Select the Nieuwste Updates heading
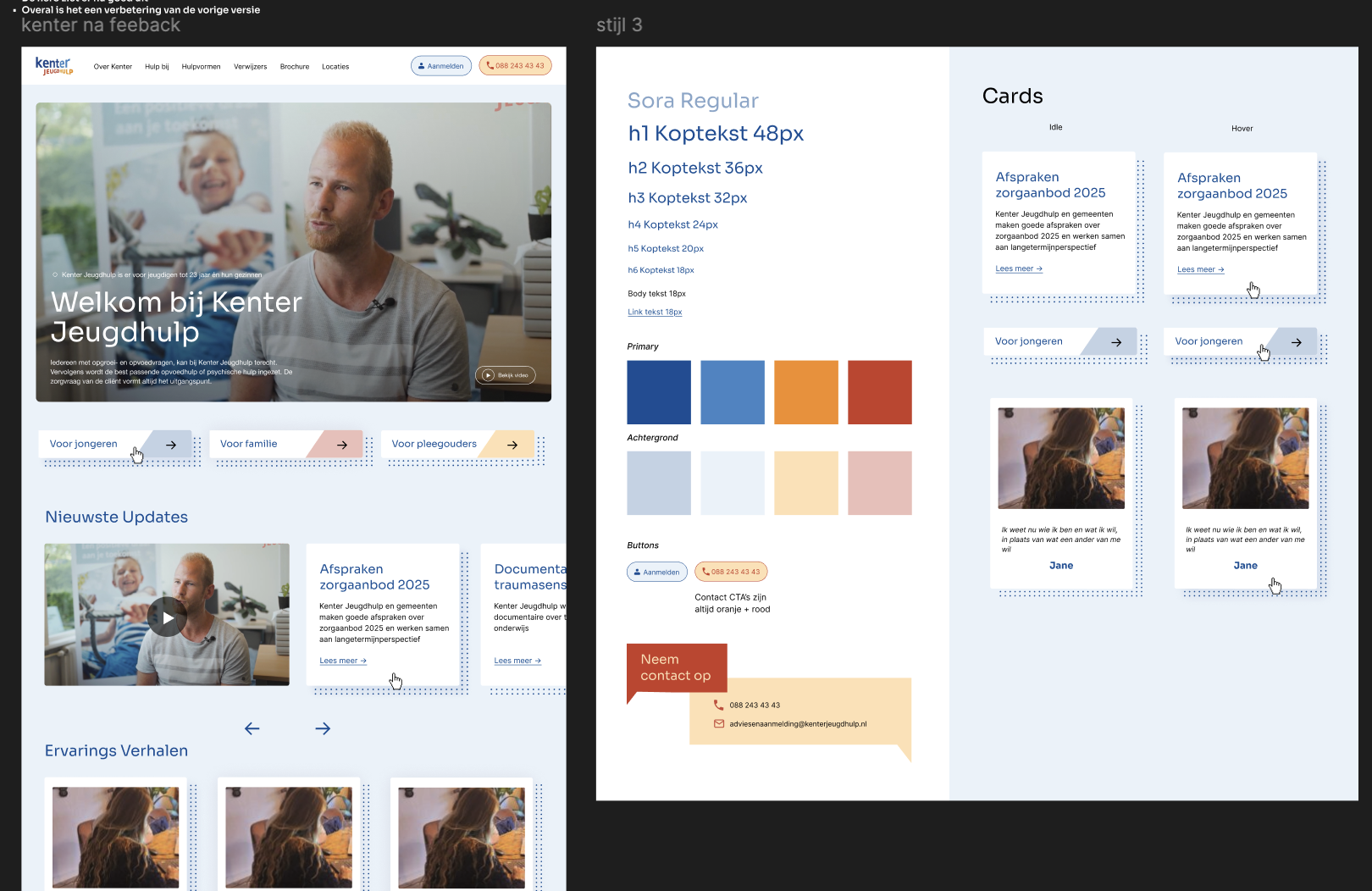Viewport: 1372px width, 891px height. (117, 517)
